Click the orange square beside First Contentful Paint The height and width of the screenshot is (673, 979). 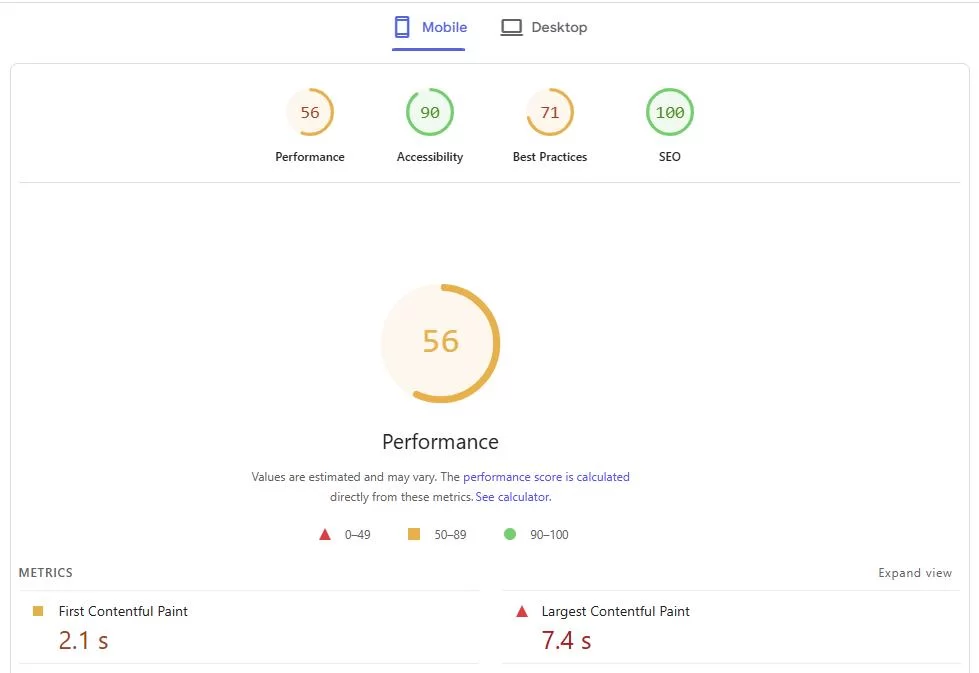pos(38,610)
